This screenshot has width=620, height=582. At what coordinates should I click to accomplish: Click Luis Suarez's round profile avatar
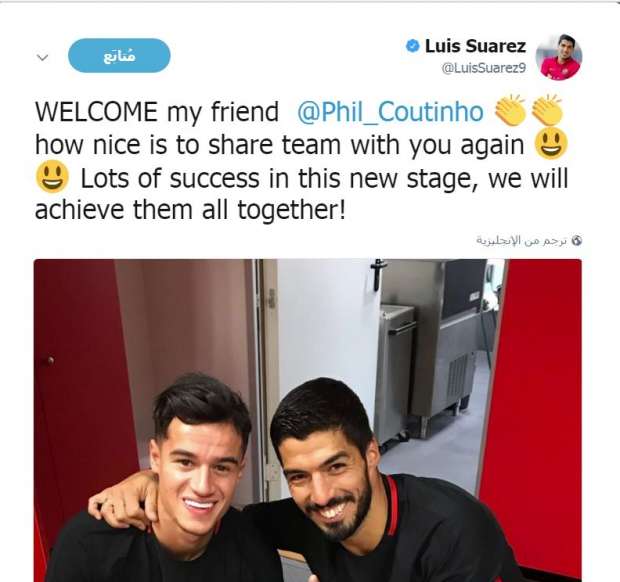click(x=559, y=57)
